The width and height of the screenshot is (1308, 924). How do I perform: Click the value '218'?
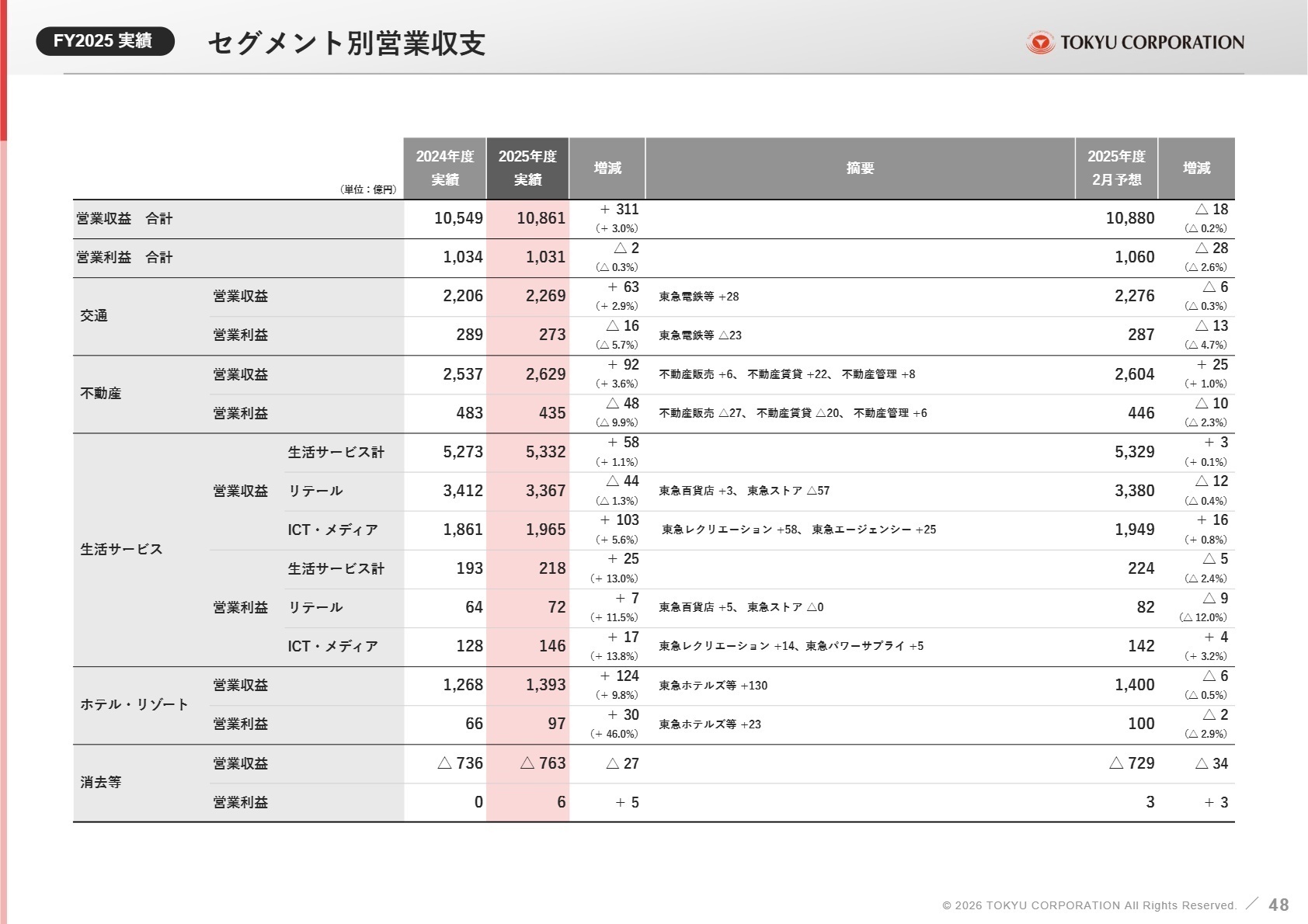tap(552, 568)
